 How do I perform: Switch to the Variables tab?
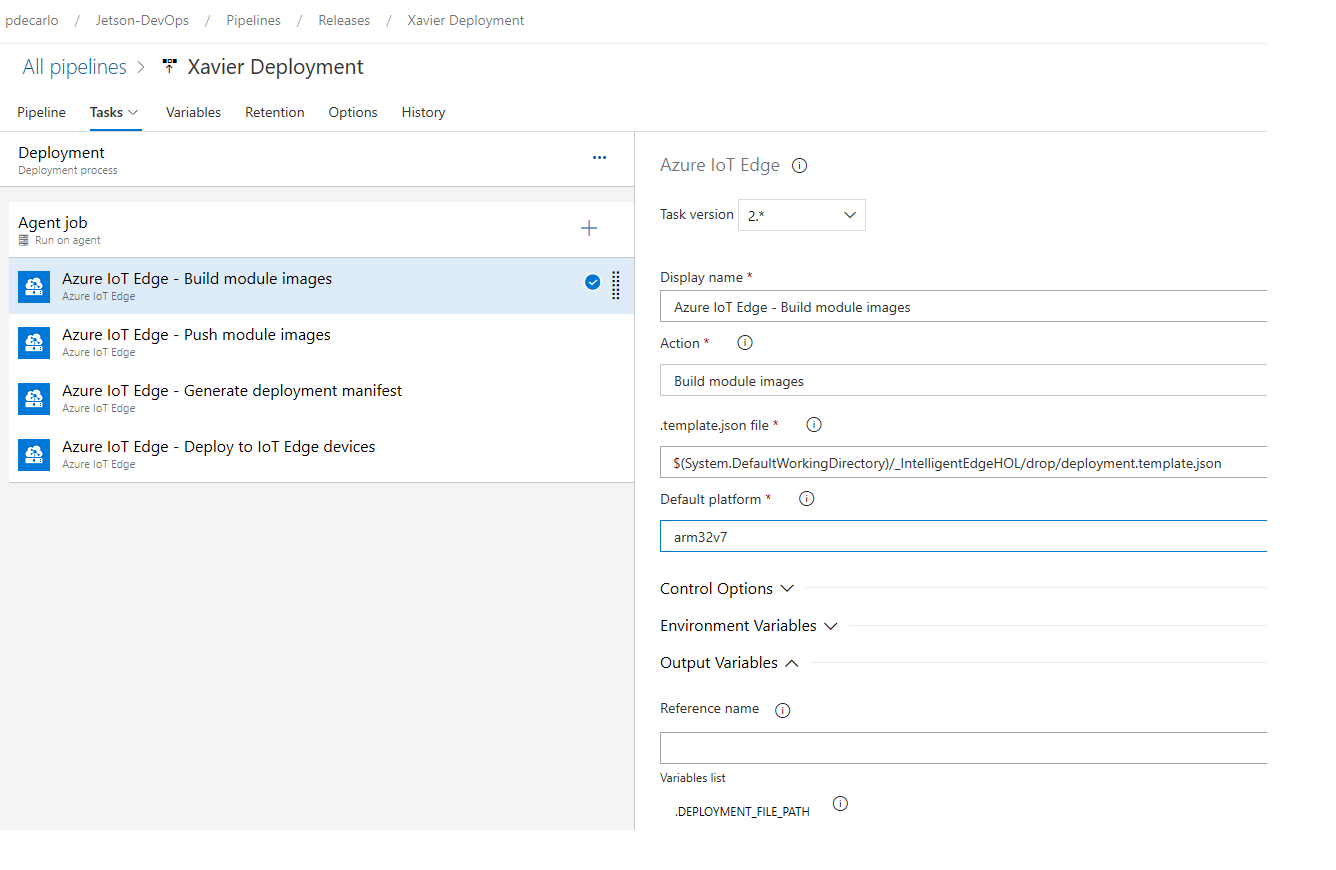(193, 112)
